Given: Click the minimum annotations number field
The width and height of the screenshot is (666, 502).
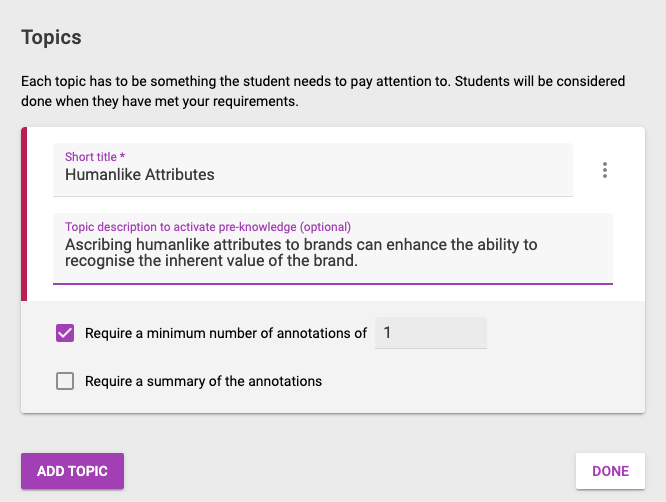Looking at the screenshot, I should pos(431,333).
